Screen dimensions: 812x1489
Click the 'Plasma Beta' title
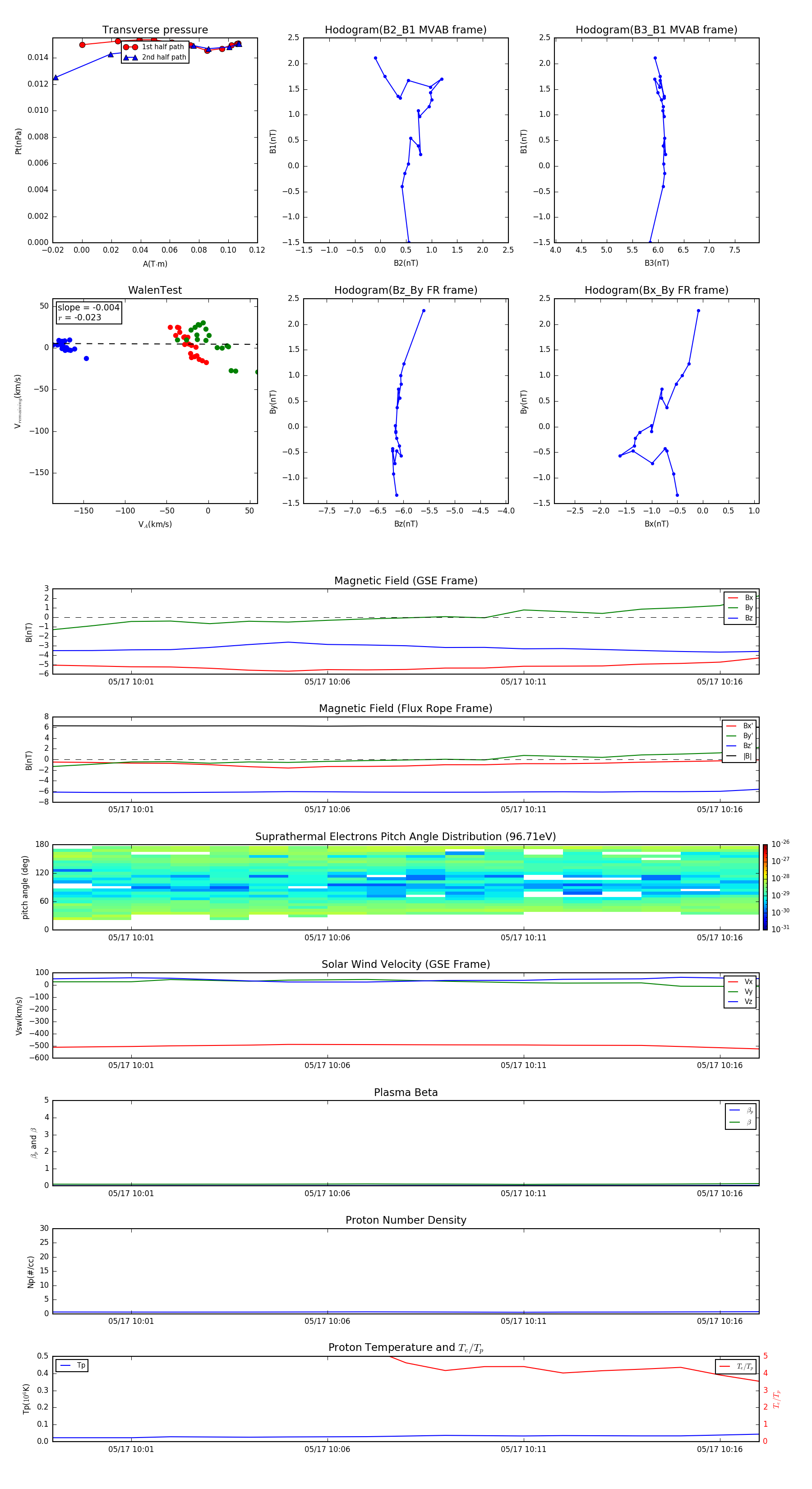(406, 1092)
